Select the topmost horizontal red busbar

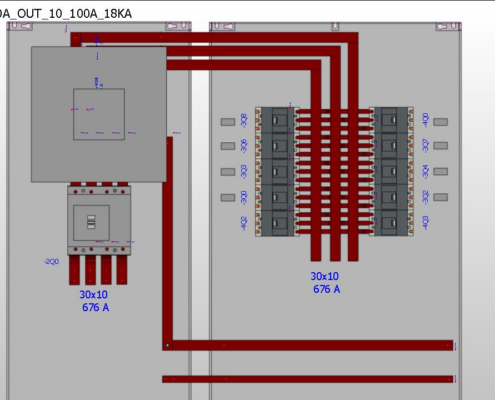pos(215,37)
